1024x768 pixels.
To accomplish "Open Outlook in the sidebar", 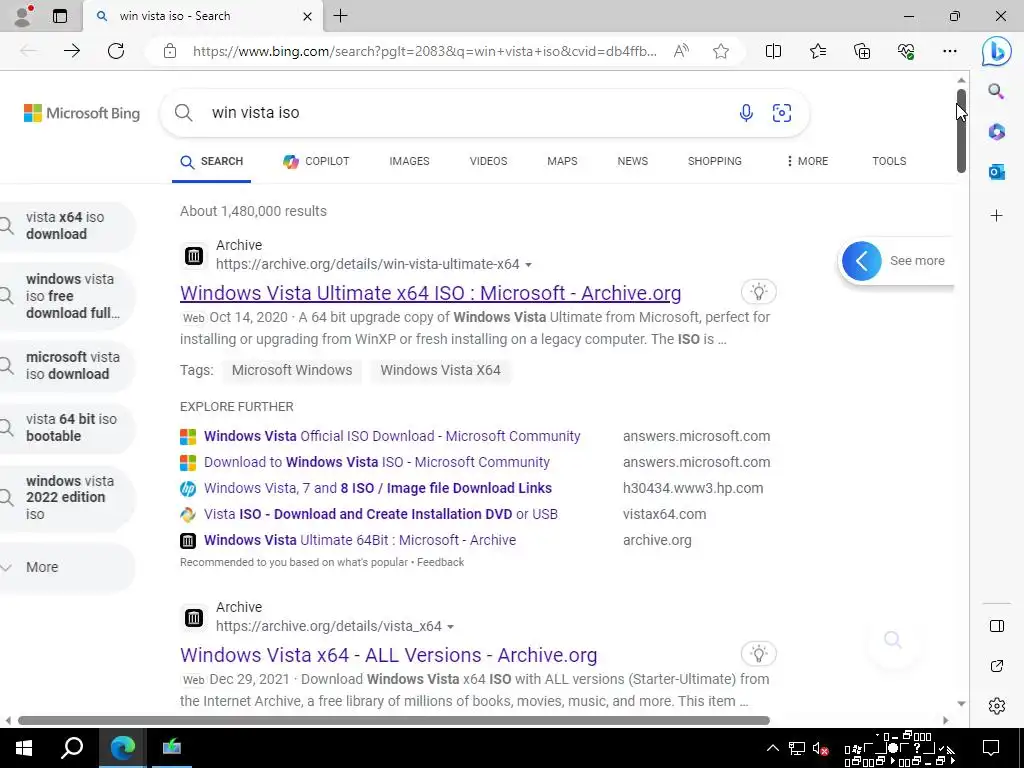I will (997, 172).
